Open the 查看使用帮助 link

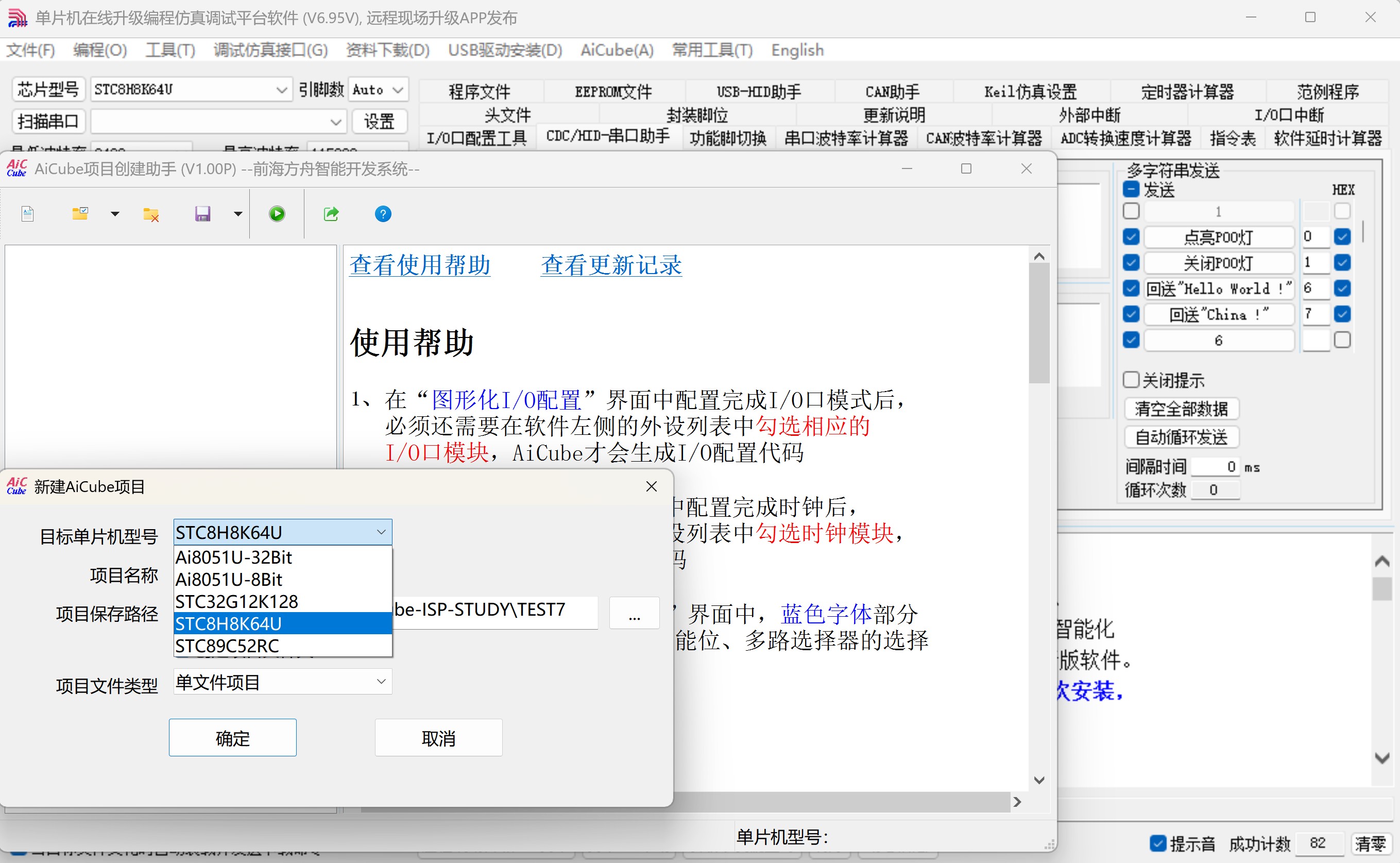point(420,265)
